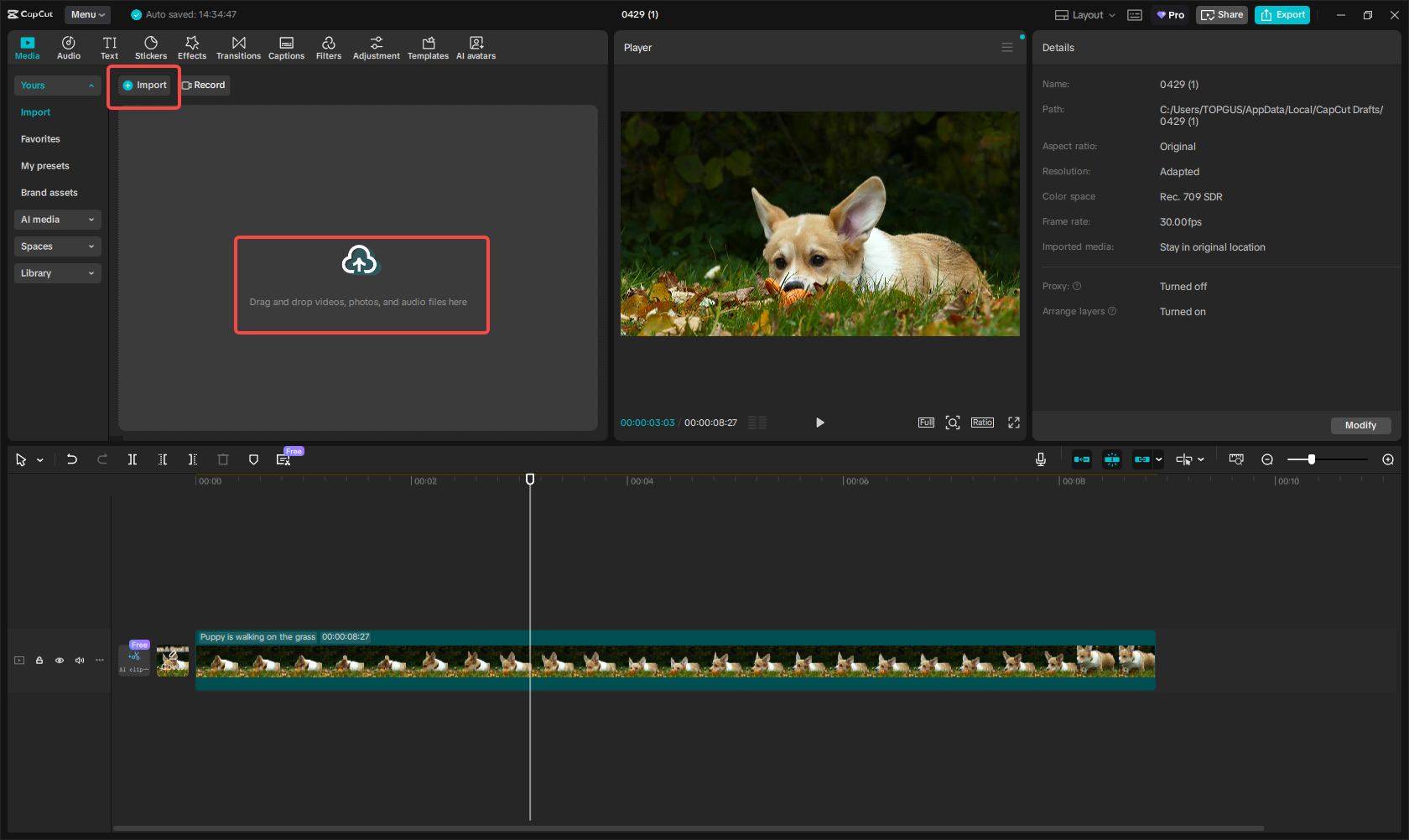The height and width of the screenshot is (840, 1409).
Task: Toggle visibility of the video track
Action: 59,661
